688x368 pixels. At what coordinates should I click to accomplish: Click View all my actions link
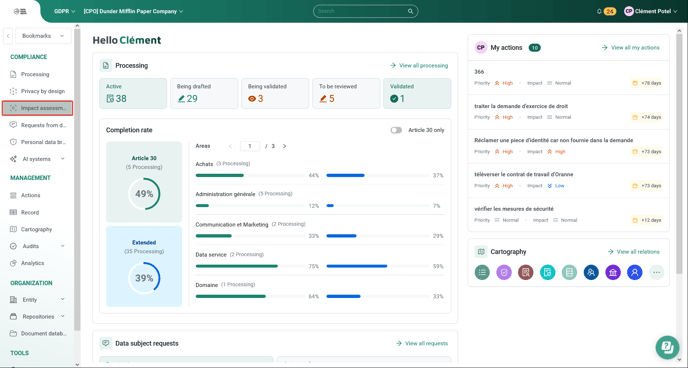pos(631,47)
